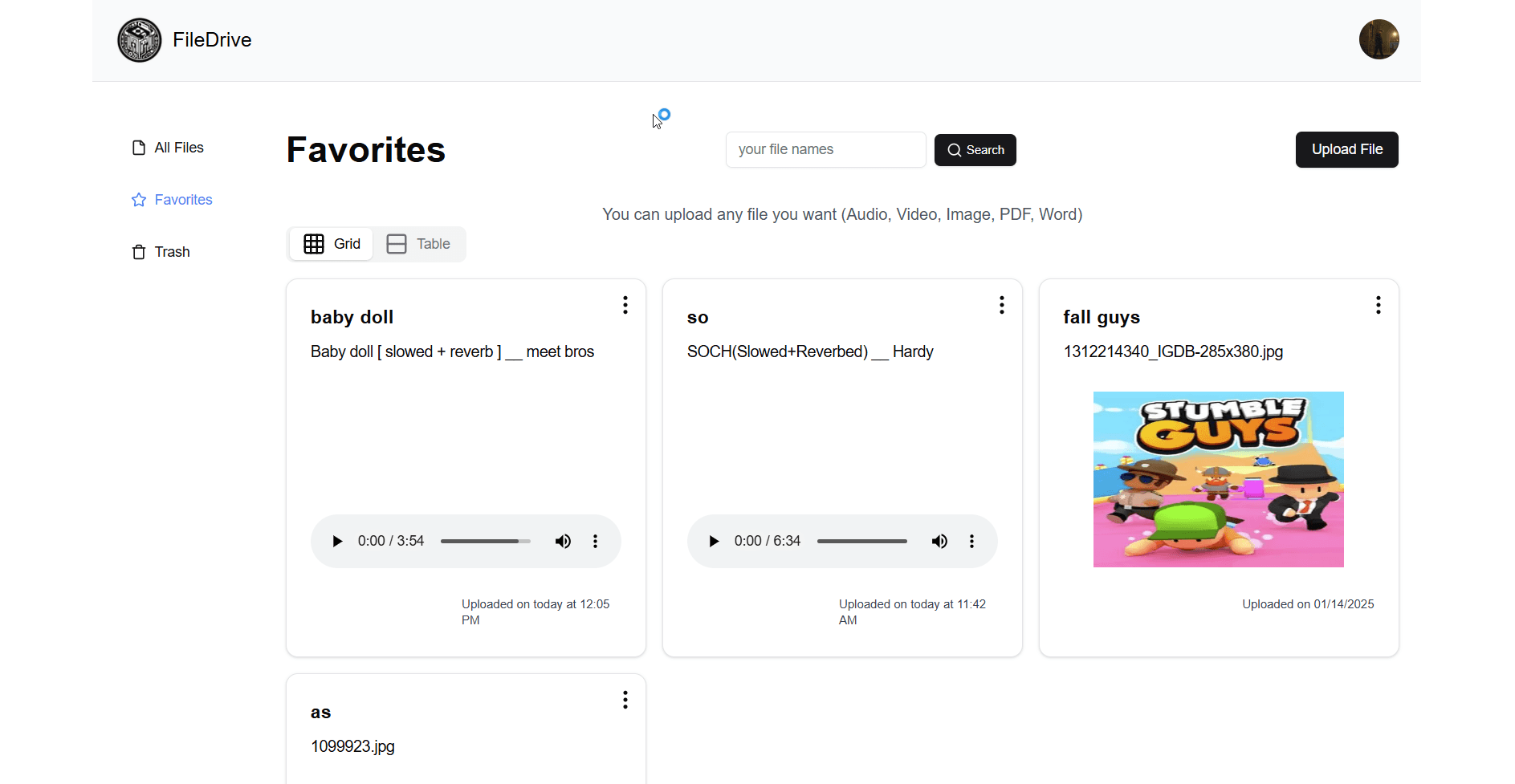1515x784 pixels.
Task: Open options menu for fall guys card
Action: [x=1379, y=305]
